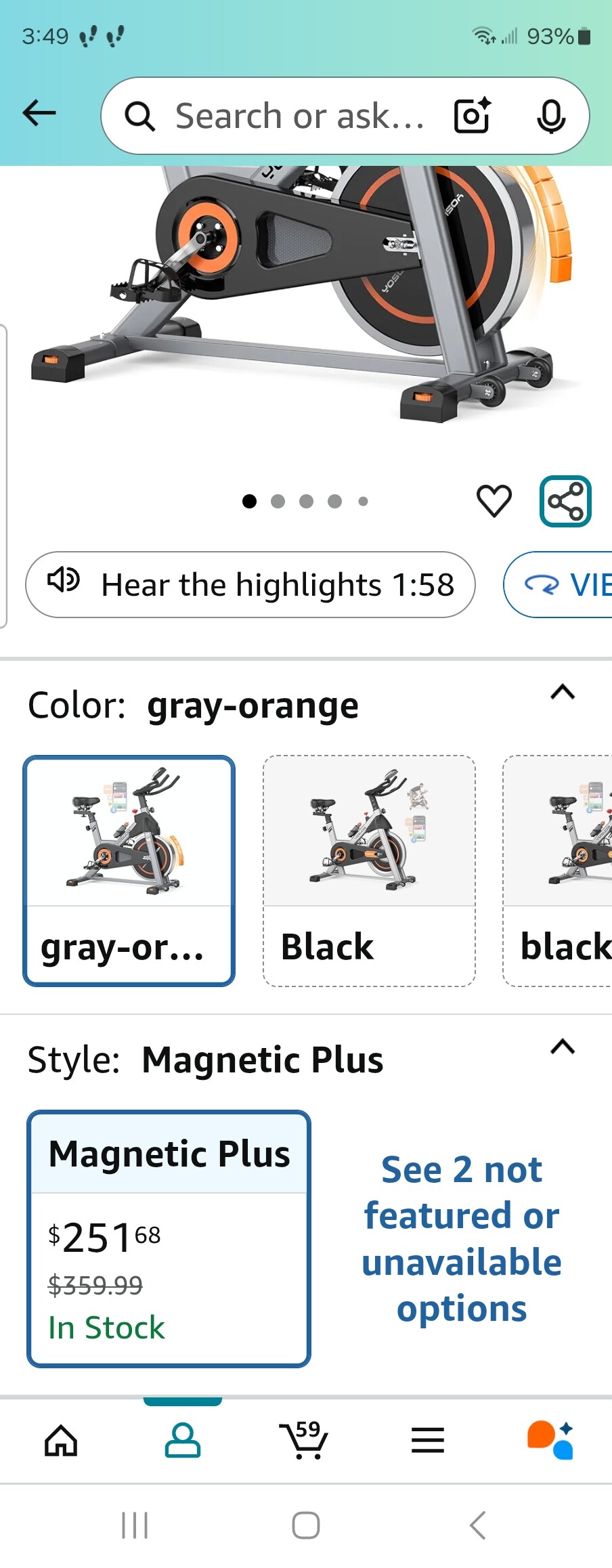Collapse the Color options section
This screenshot has height=1568, width=612.
[563, 692]
